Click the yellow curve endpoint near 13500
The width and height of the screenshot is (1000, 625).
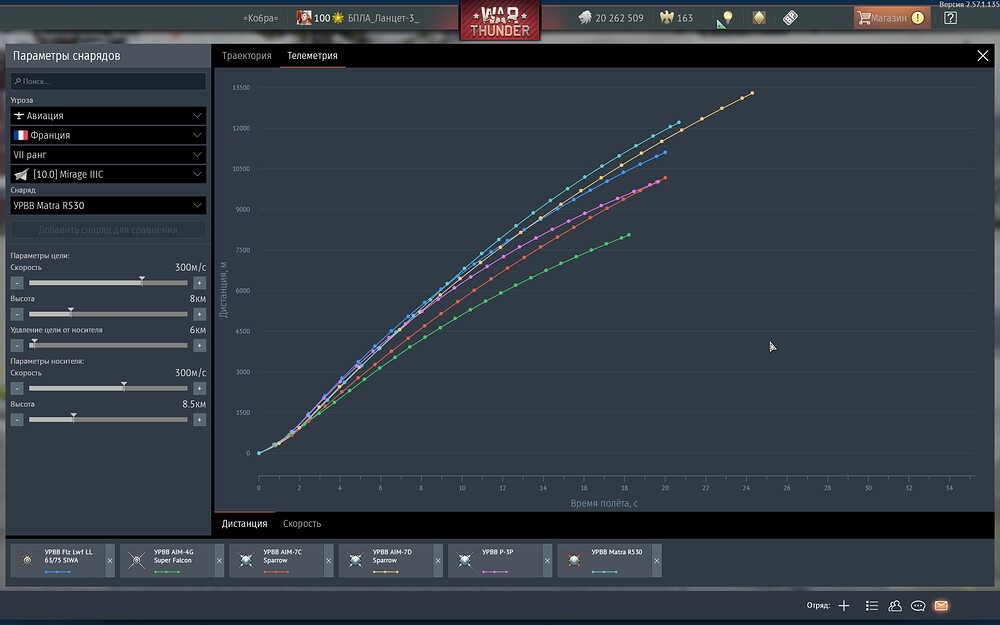tap(753, 93)
